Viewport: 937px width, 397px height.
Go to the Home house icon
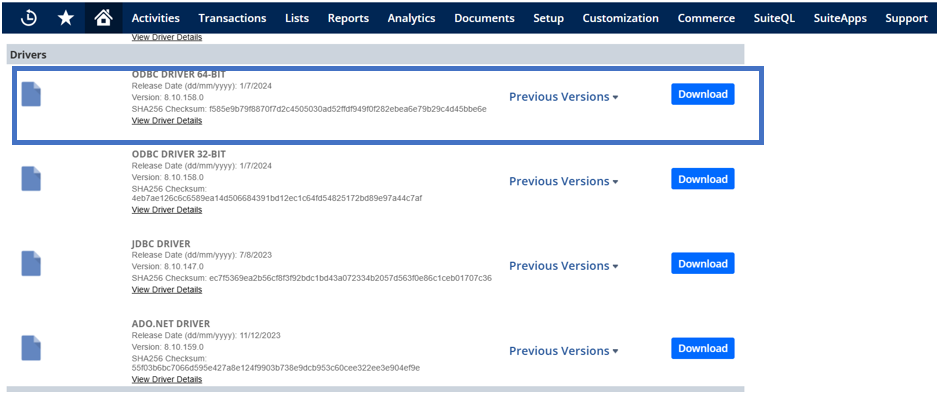103,18
